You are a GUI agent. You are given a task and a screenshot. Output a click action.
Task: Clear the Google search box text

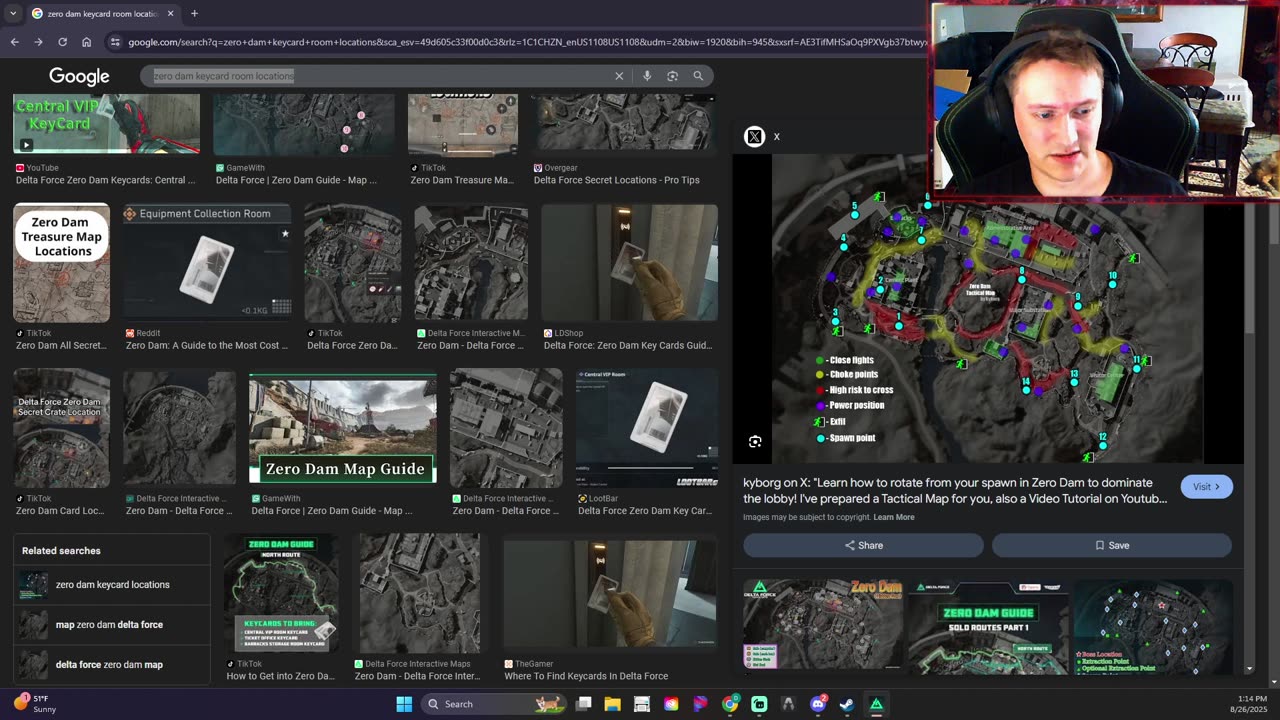[x=619, y=76]
